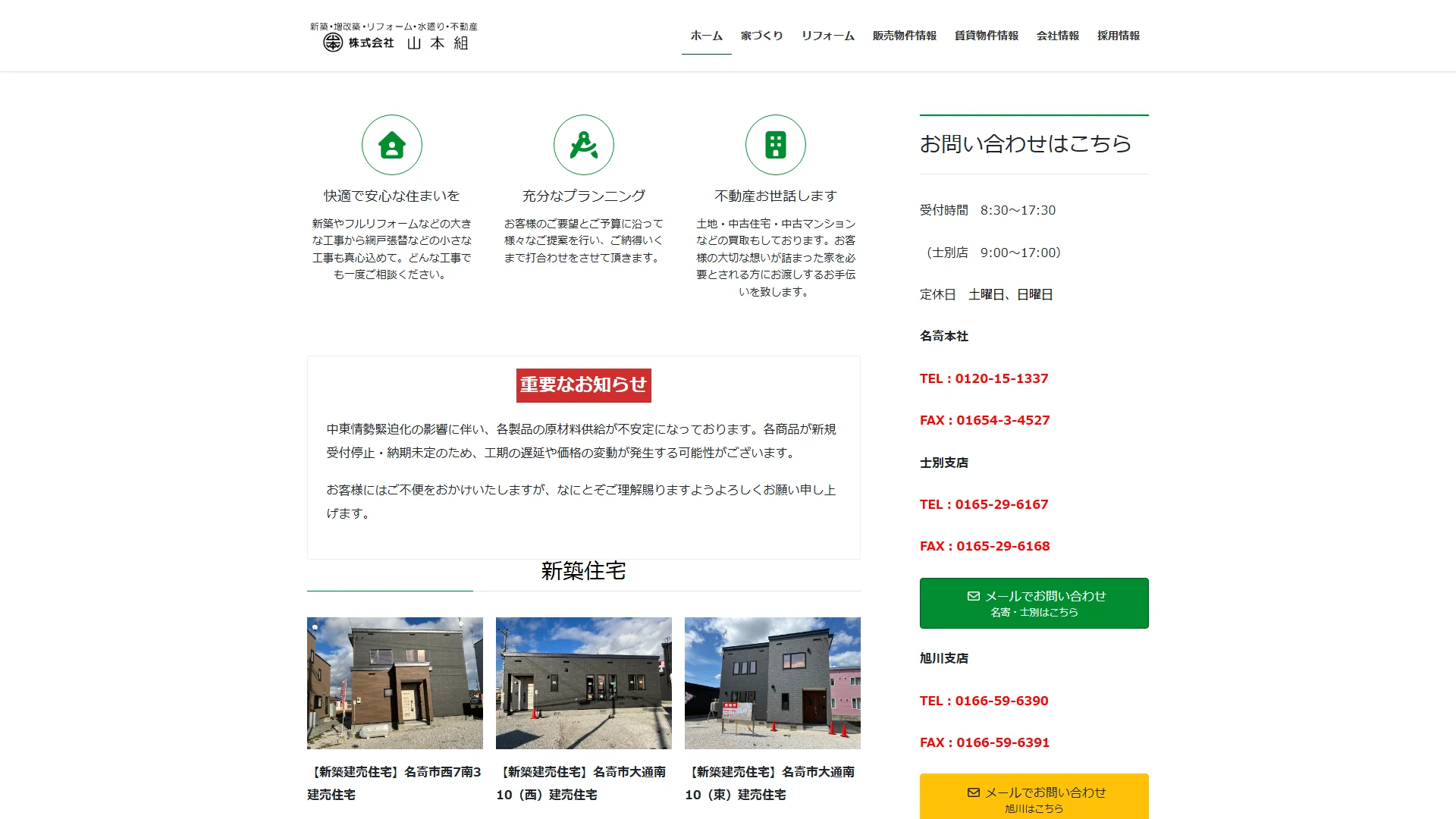Click the building icon for 不動産お世話します

(776, 145)
